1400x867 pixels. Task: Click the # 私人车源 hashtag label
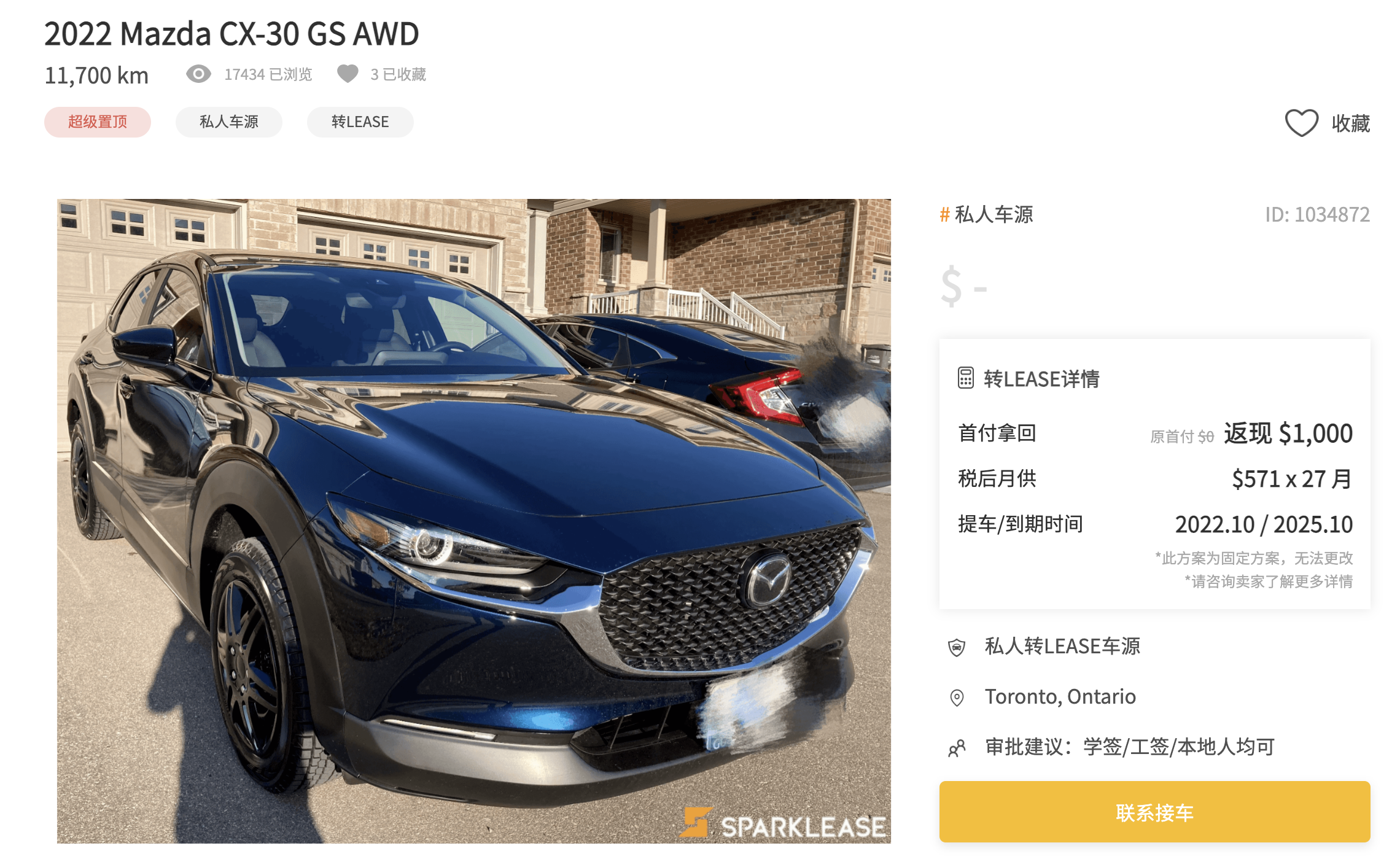click(986, 214)
